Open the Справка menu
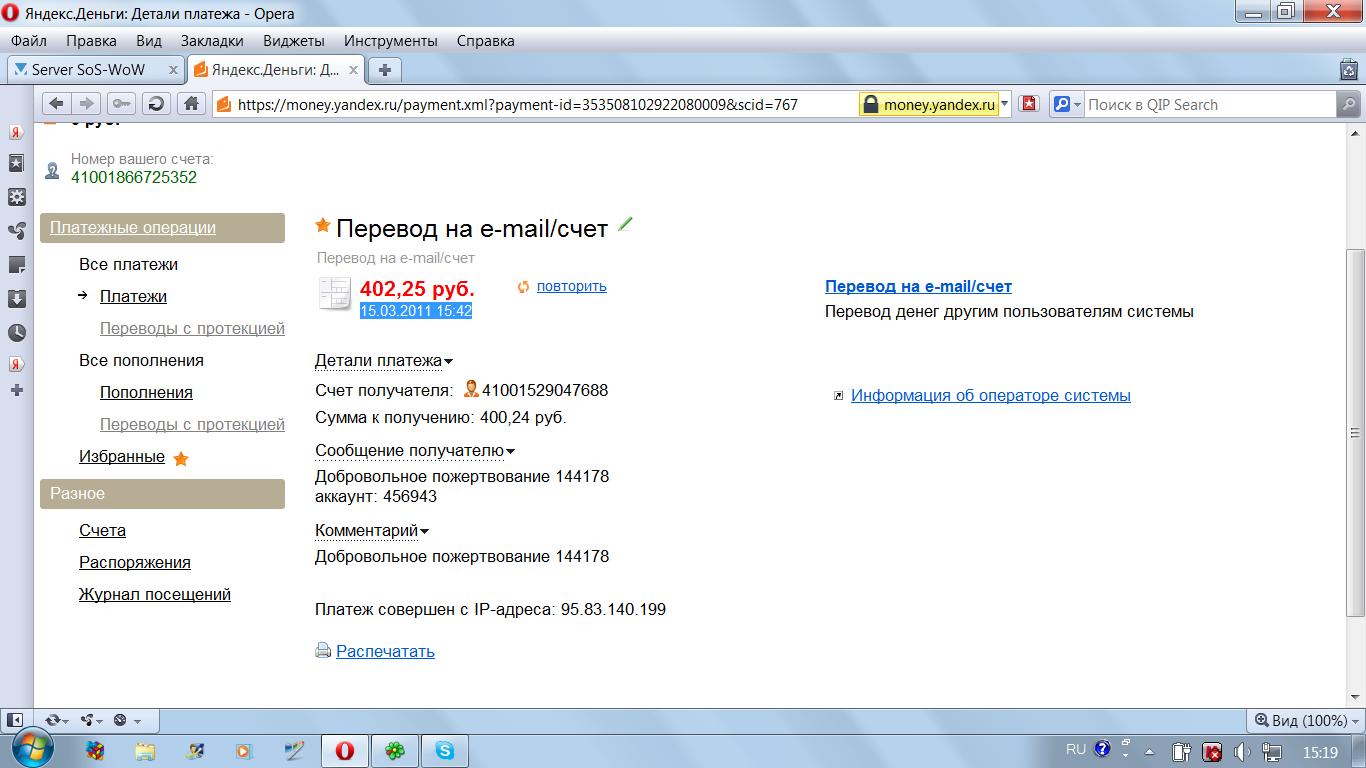The width and height of the screenshot is (1366, 768). tap(486, 41)
